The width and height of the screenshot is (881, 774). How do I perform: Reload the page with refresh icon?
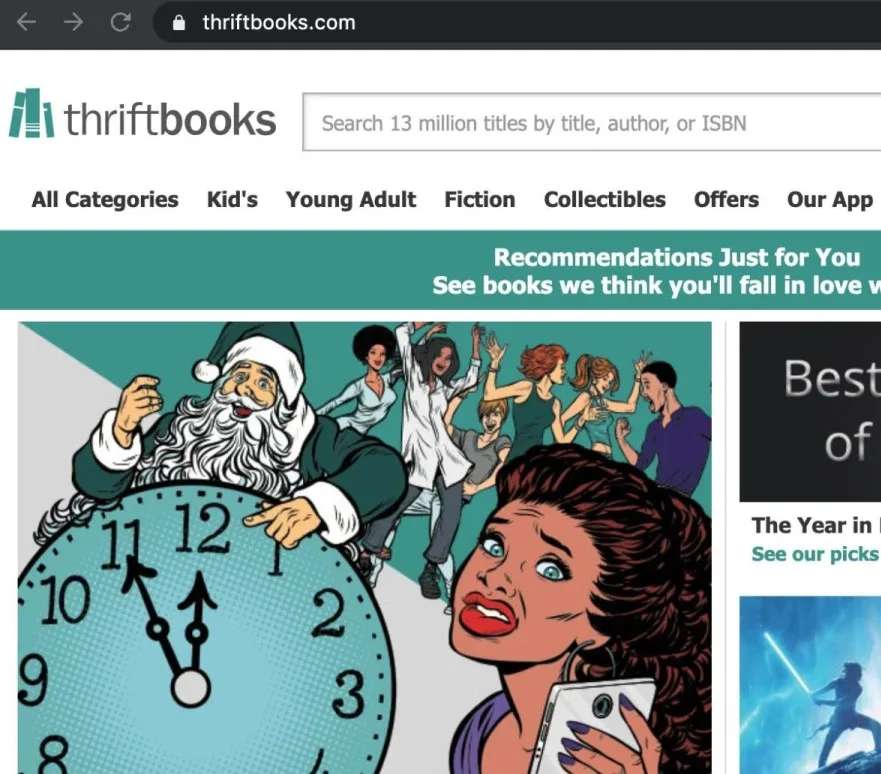click(120, 22)
